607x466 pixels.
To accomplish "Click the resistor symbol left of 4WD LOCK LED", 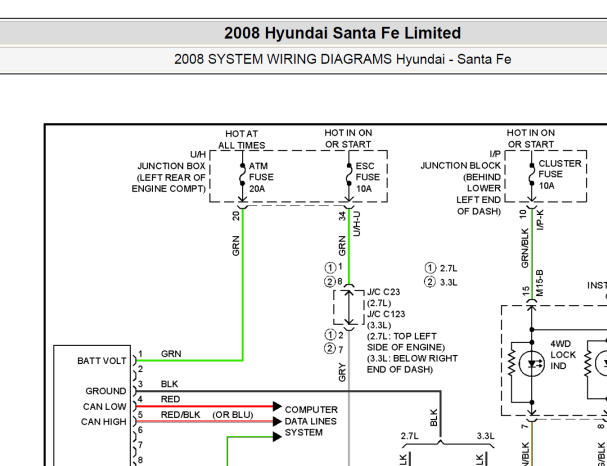I will pyautogui.click(x=512, y=362).
